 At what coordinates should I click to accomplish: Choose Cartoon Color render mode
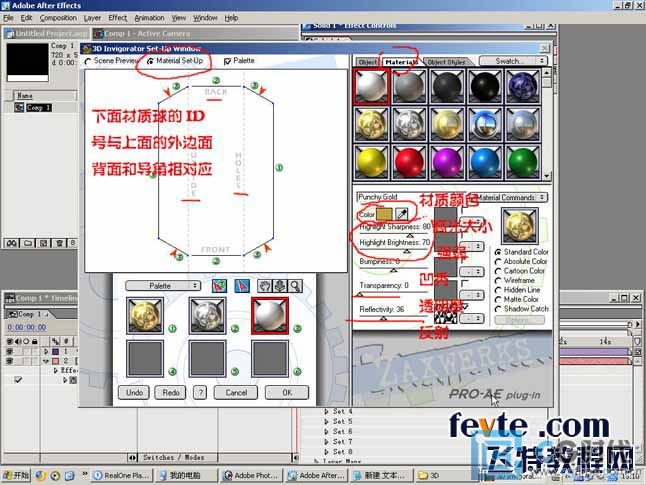click(x=498, y=271)
